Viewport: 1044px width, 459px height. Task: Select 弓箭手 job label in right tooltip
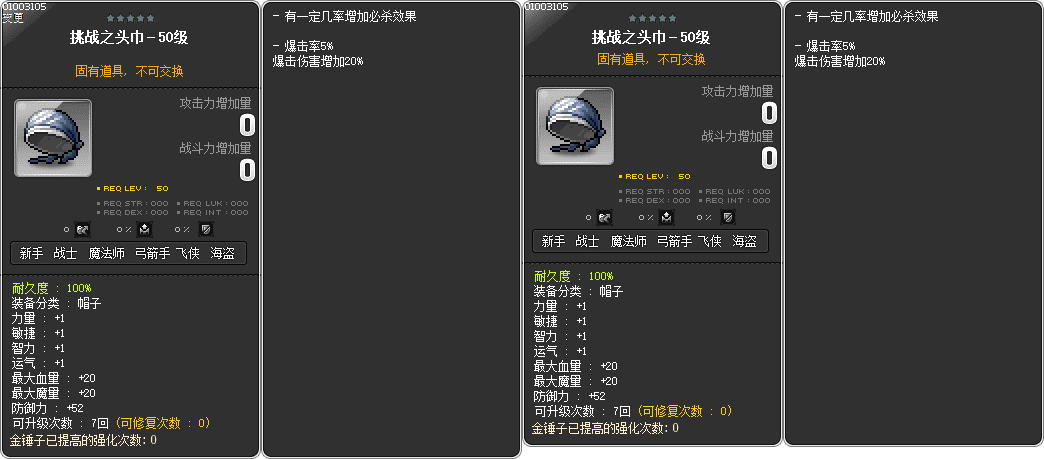coord(674,242)
